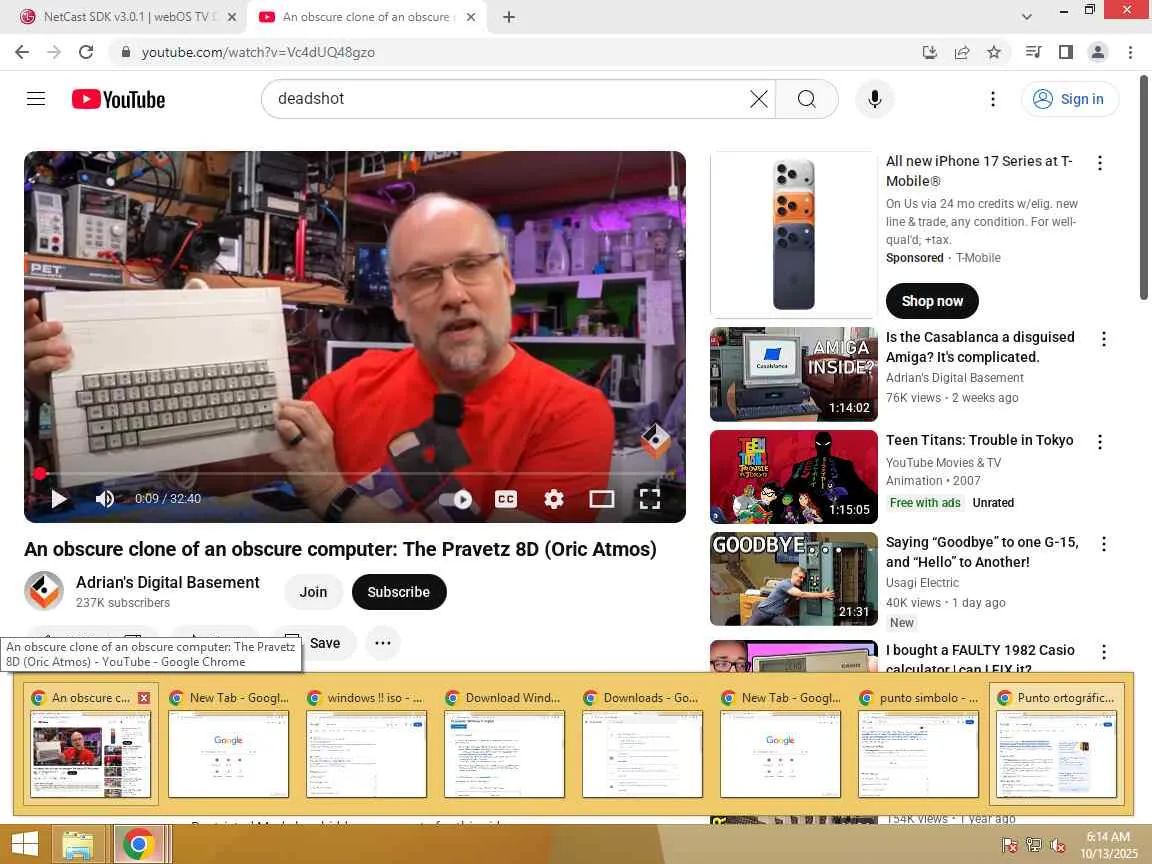Screen dimensions: 1152x864
Task: Open menu for the Casablanca Amiga video
Action: tap(1104, 339)
